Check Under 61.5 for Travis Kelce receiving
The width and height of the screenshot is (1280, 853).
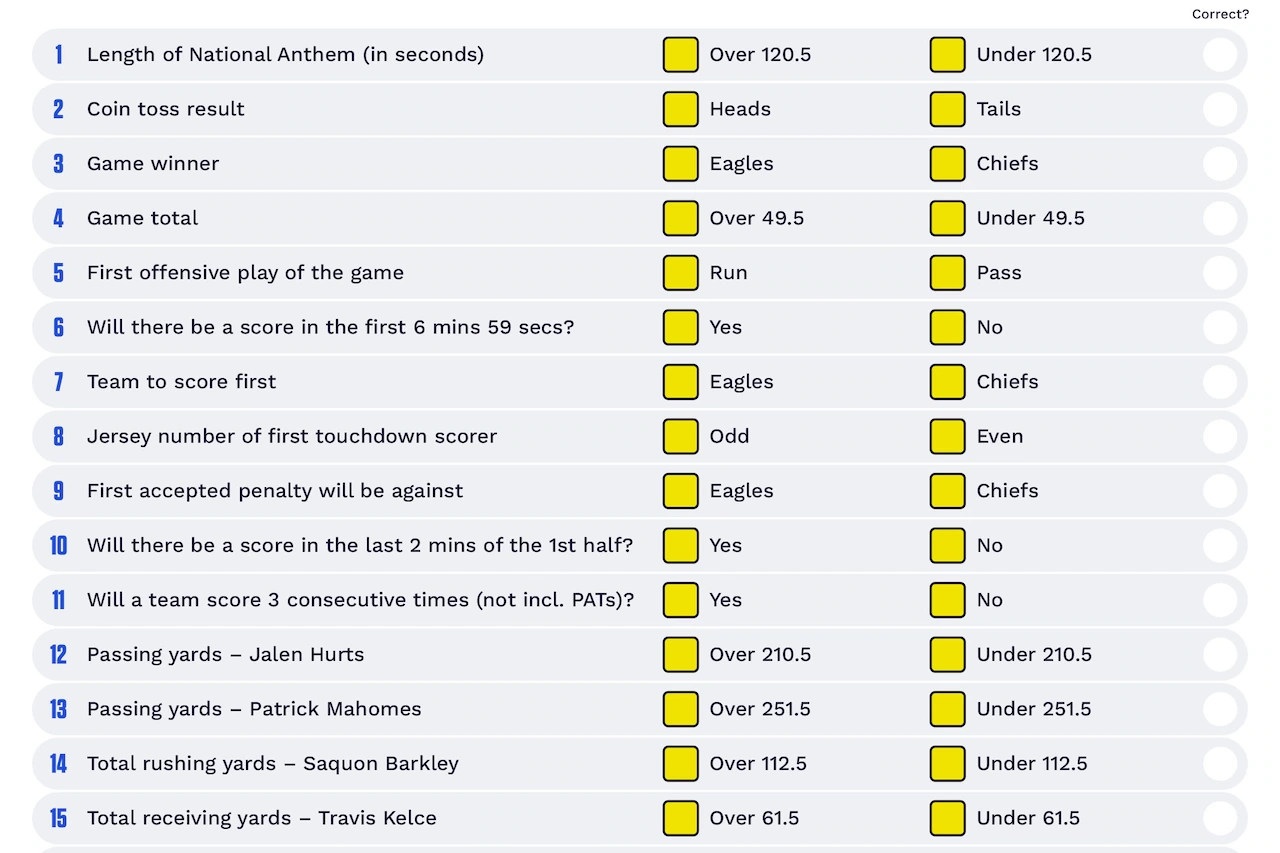pos(947,818)
